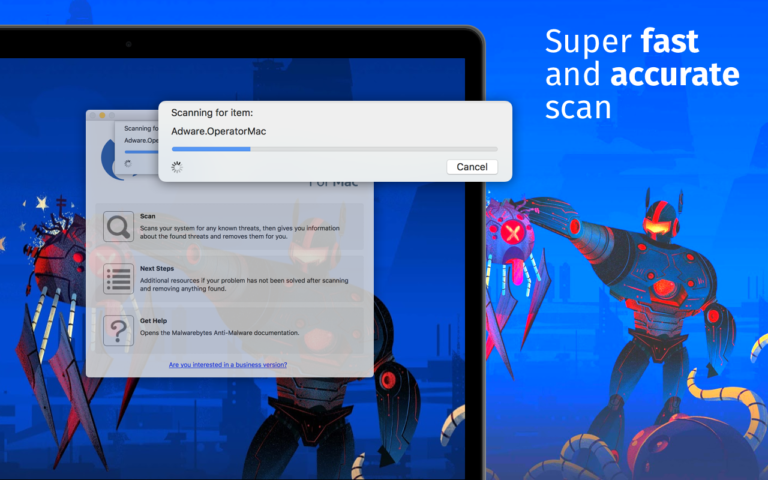Click the Scan magnifying glass icon
Viewport: 768px width, 480px height.
pyautogui.click(x=118, y=226)
